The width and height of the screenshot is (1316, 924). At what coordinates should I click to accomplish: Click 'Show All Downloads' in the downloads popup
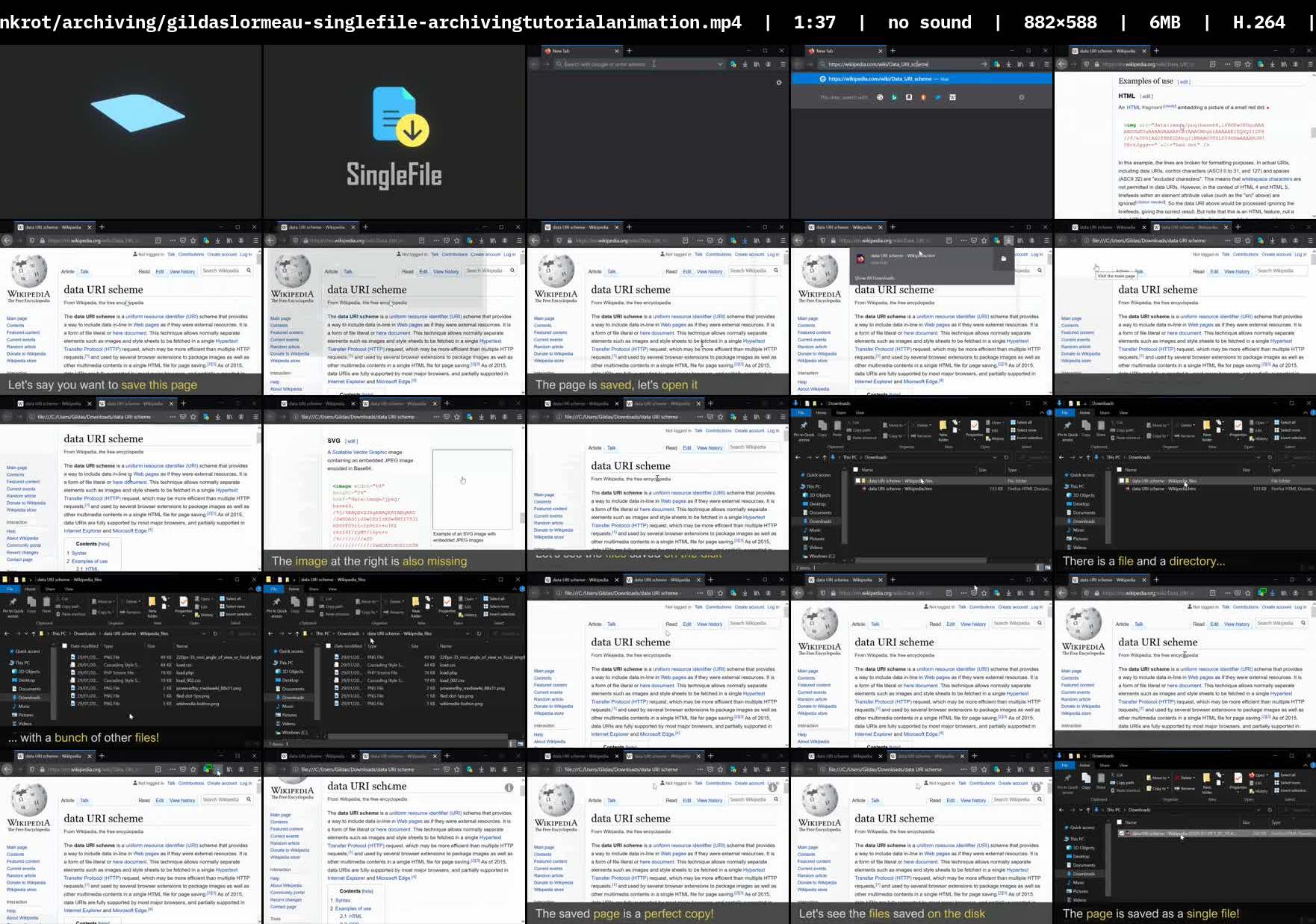coord(874,278)
